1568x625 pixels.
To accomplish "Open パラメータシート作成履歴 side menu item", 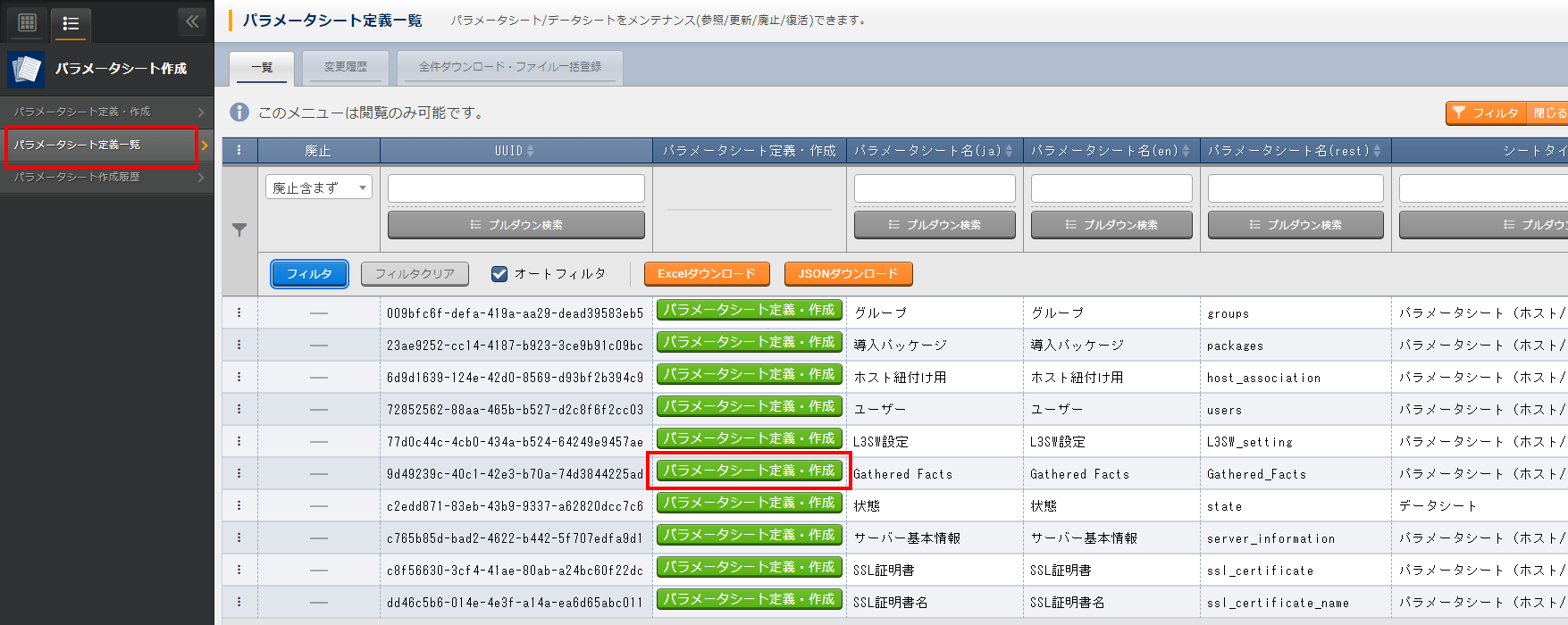I will coord(107,178).
